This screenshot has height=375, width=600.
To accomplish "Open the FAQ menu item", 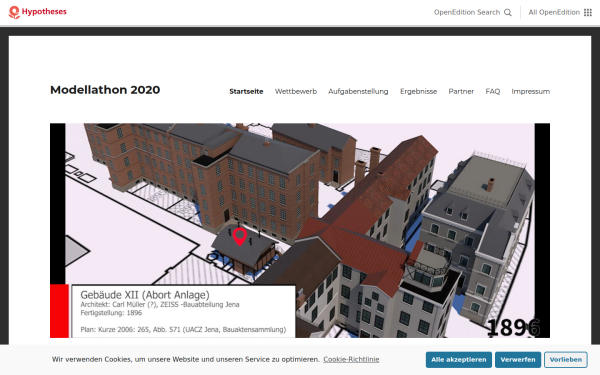I will click(493, 91).
